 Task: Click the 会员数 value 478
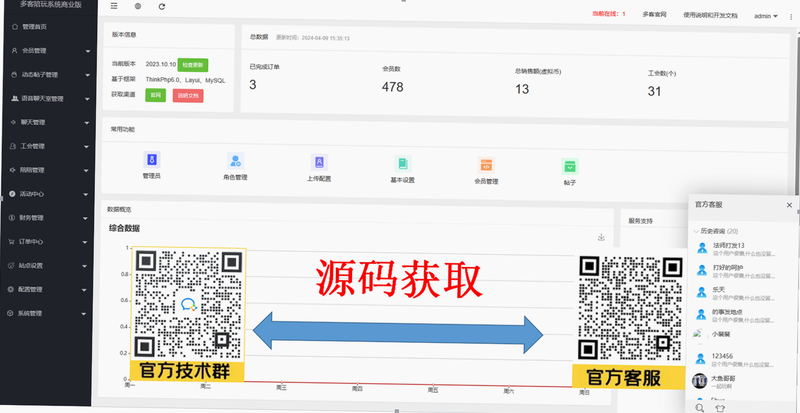pos(392,87)
